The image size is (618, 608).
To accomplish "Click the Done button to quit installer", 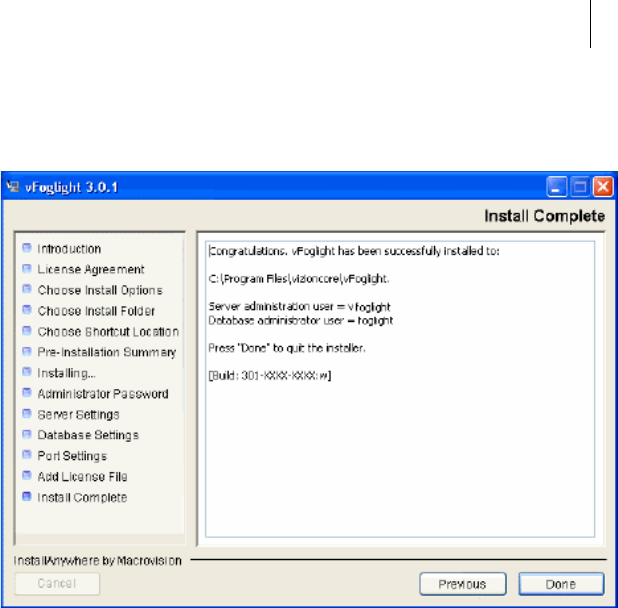I will click(561, 584).
